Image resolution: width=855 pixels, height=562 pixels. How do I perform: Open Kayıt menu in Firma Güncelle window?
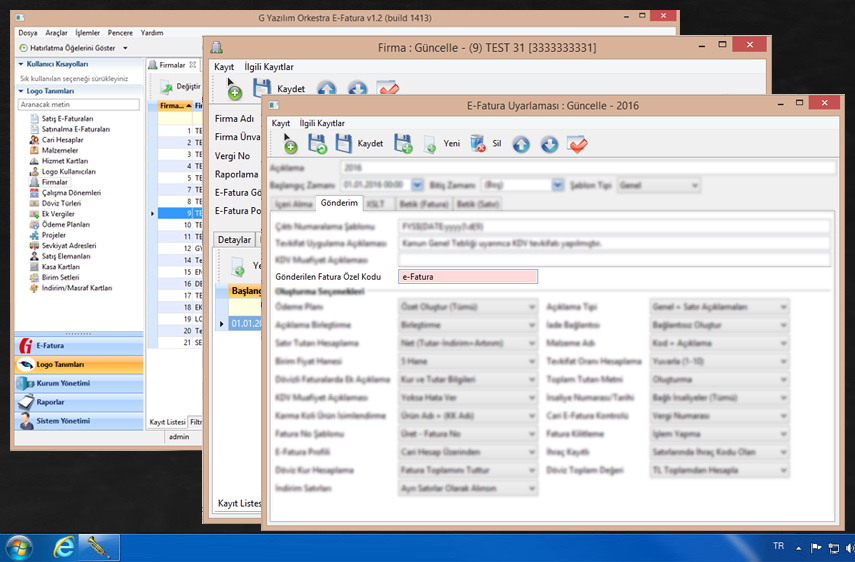pos(224,67)
